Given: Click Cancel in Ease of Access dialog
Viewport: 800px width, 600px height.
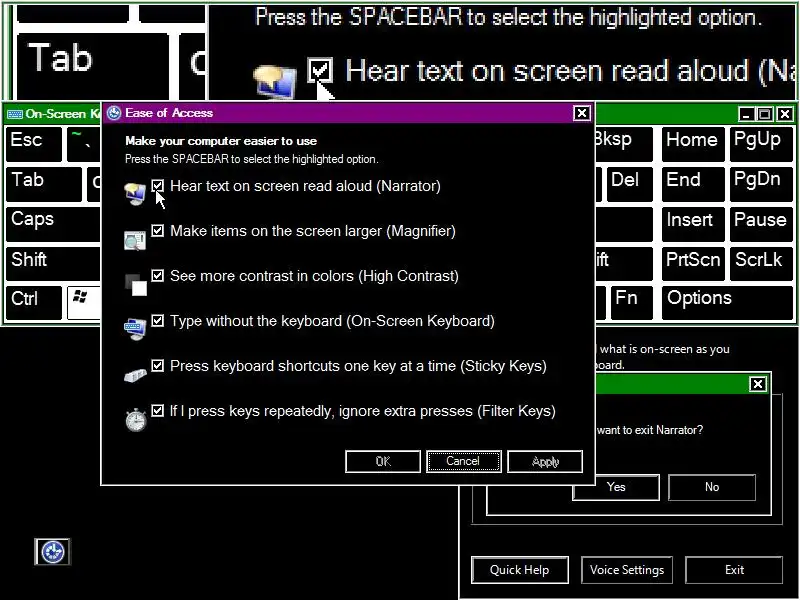Looking at the screenshot, I should pos(463,461).
